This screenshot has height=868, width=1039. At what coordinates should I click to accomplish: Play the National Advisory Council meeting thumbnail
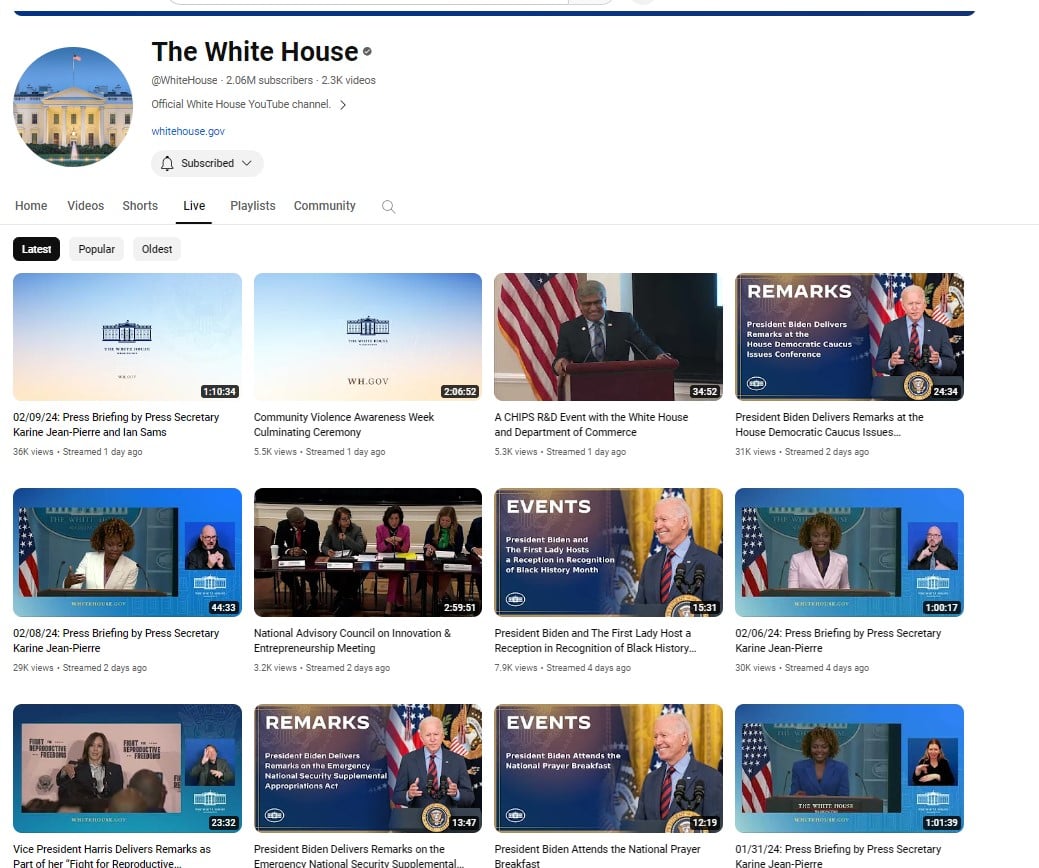coord(367,552)
